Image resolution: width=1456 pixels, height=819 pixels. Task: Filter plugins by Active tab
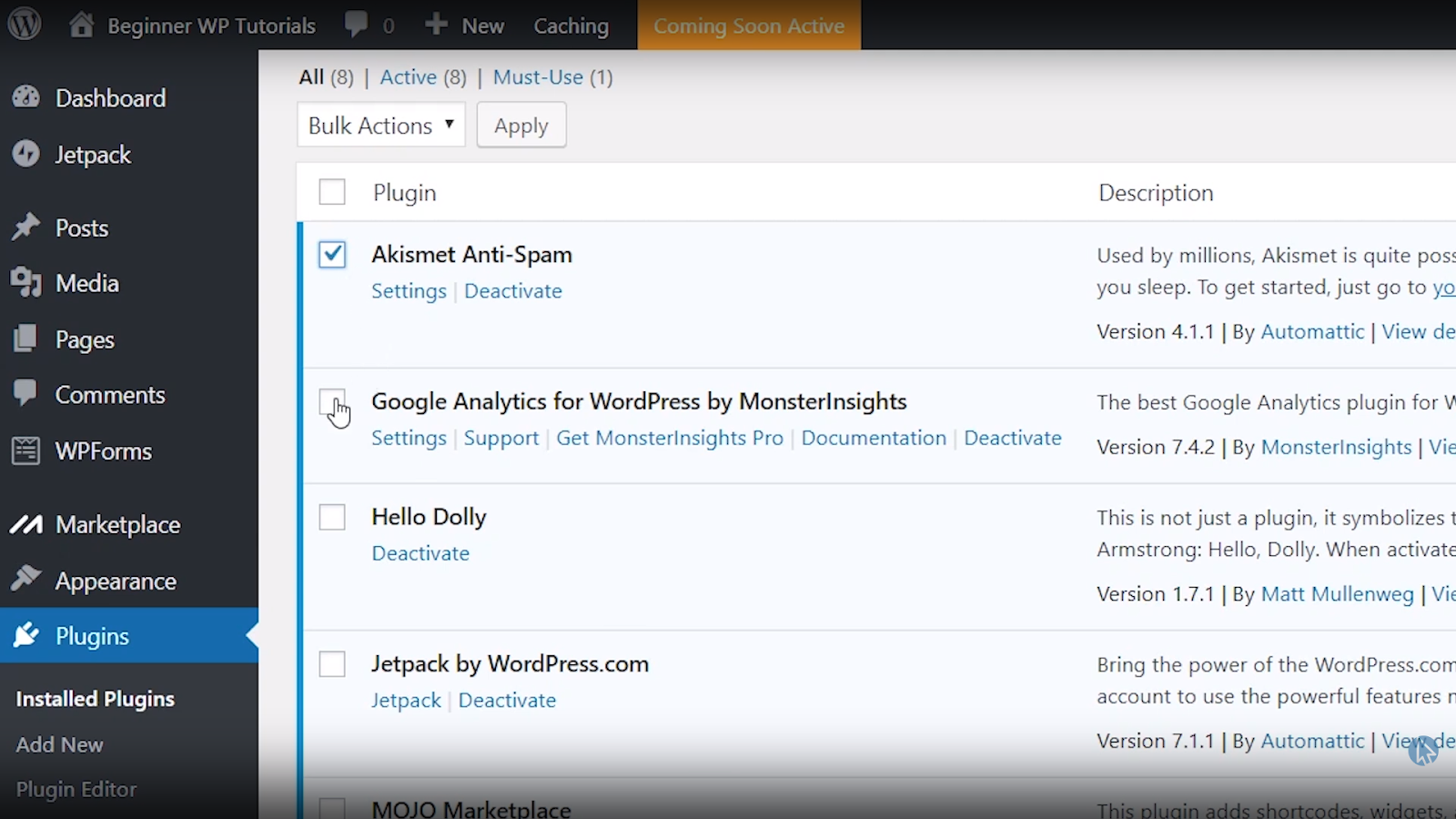(408, 77)
